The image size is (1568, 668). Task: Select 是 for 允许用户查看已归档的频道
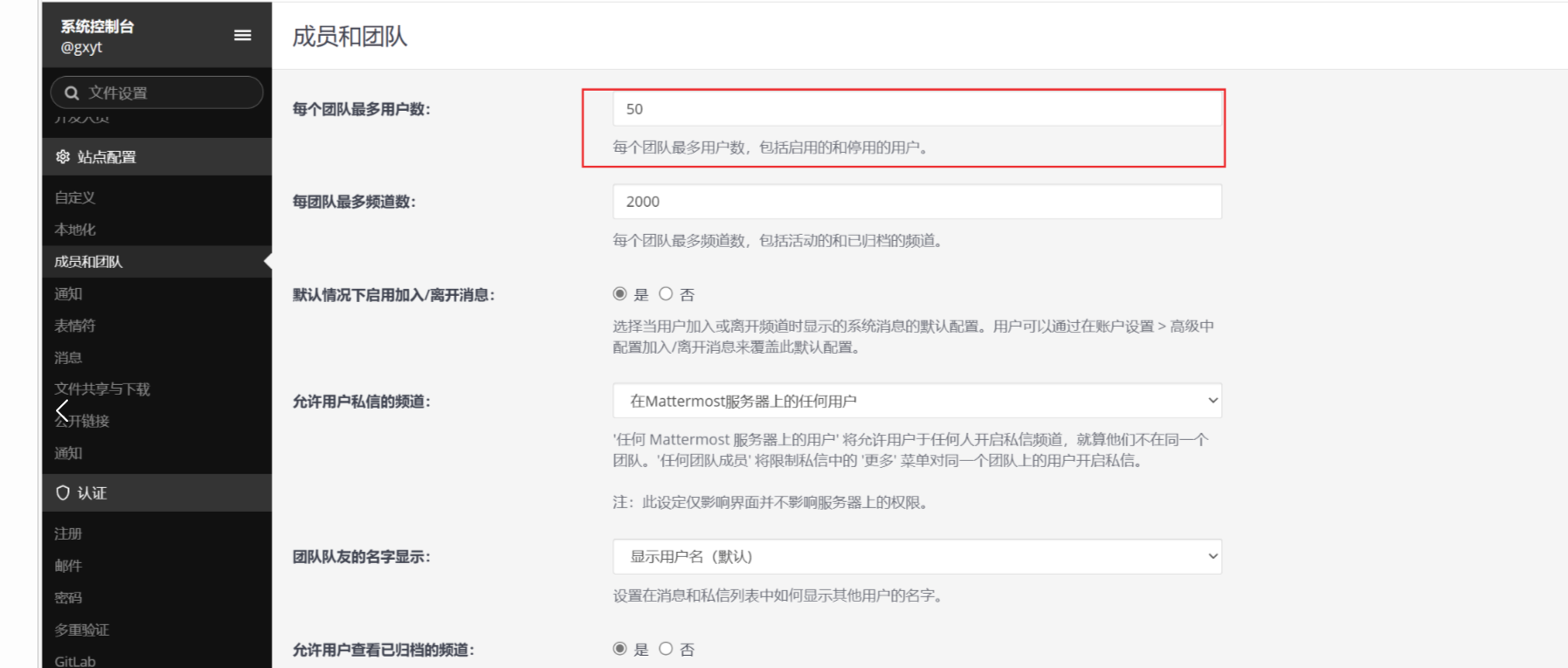tap(620, 649)
